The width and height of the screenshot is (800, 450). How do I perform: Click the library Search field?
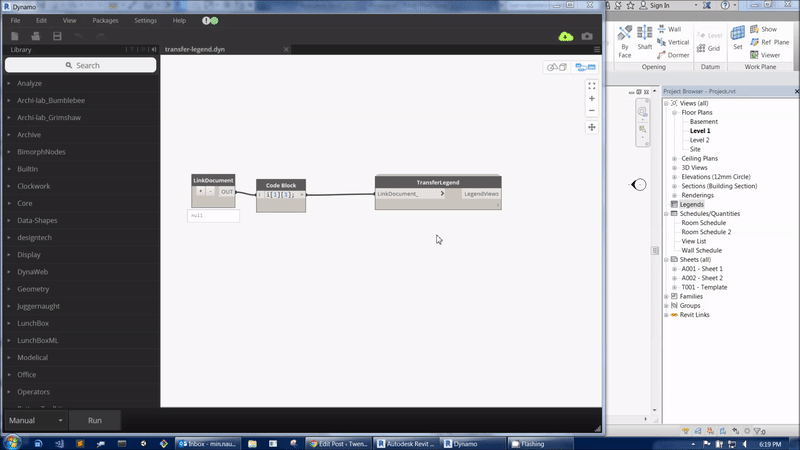pyautogui.click(x=80, y=65)
